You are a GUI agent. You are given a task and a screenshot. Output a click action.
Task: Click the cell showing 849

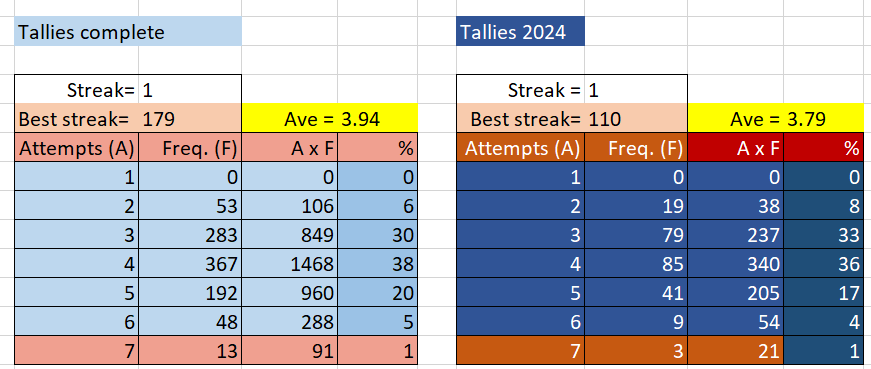pos(289,235)
